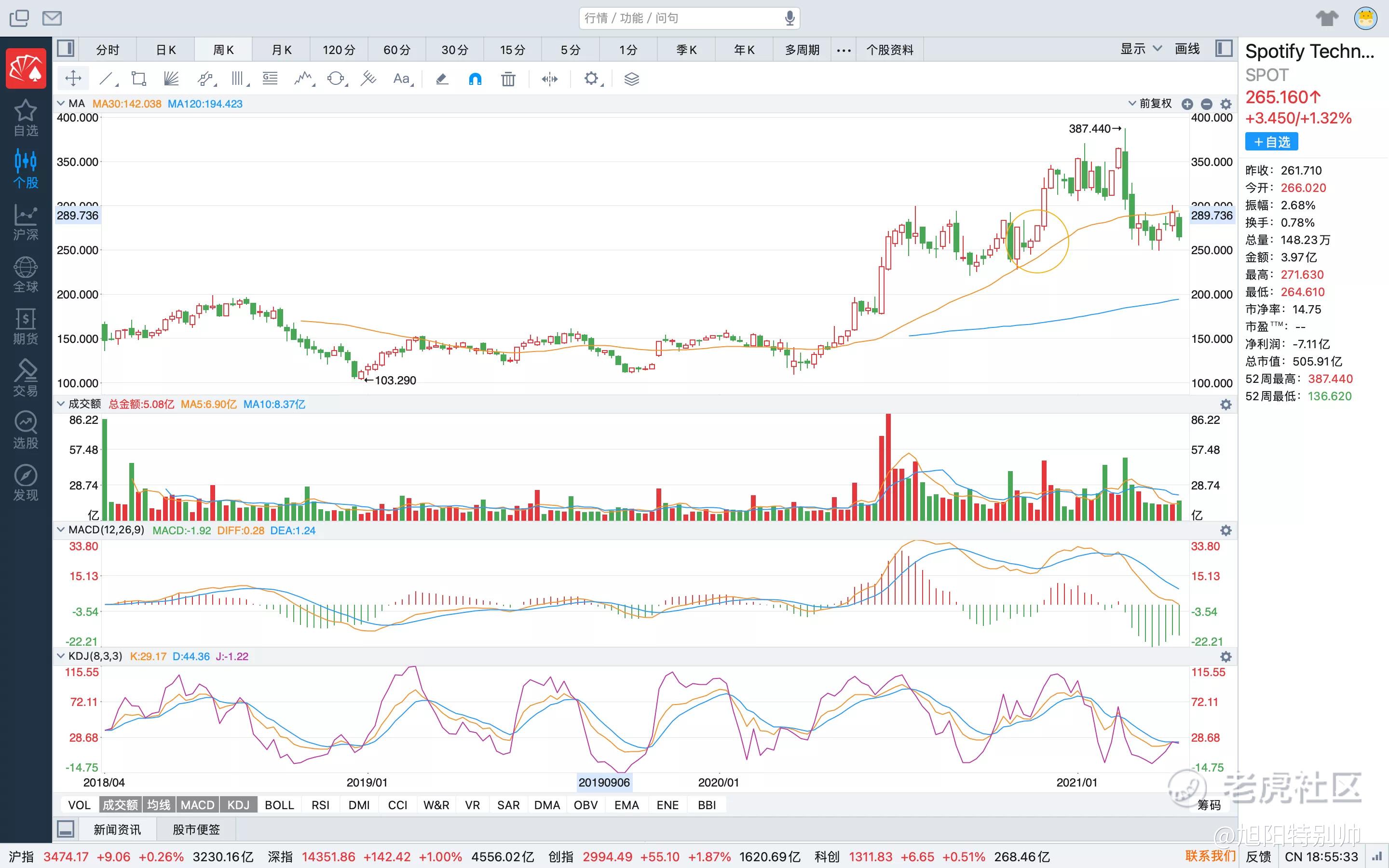Image resolution: width=1389 pixels, height=868 pixels.
Task: Switch to 日K daily chart tab
Action: pyautogui.click(x=166, y=50)
